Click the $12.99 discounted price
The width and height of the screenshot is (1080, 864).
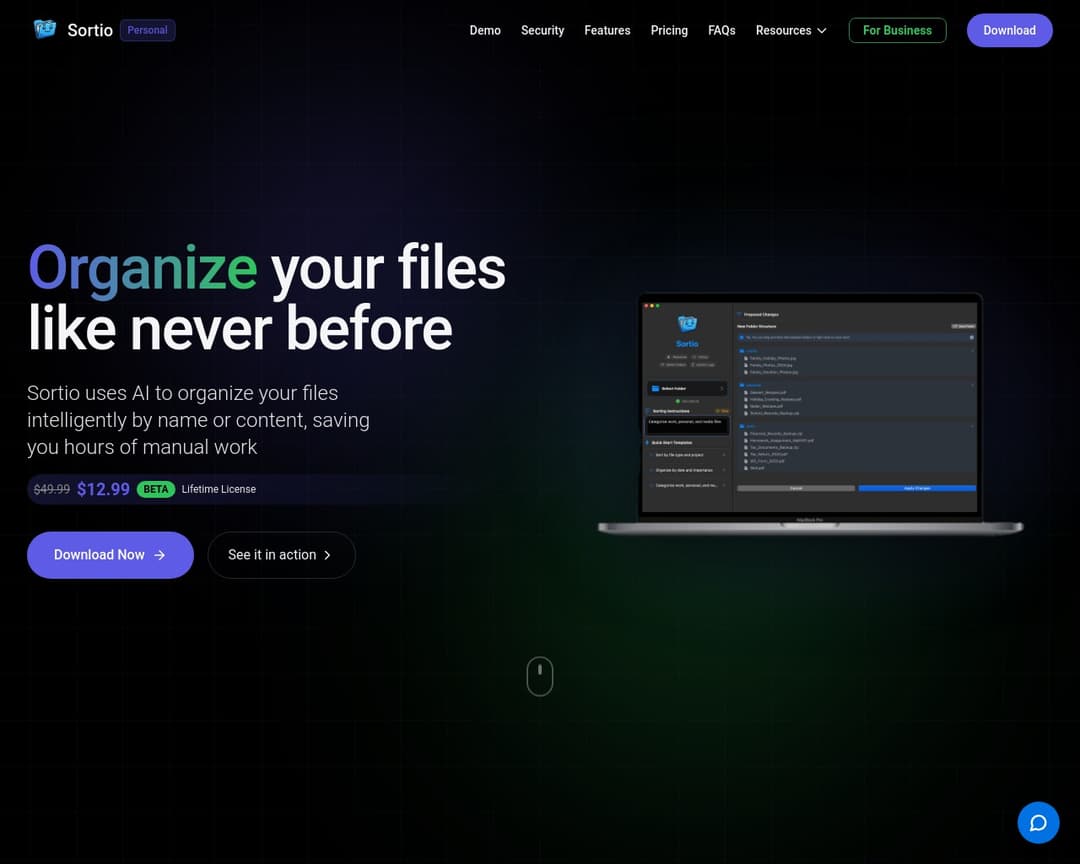tap(103, 489)
